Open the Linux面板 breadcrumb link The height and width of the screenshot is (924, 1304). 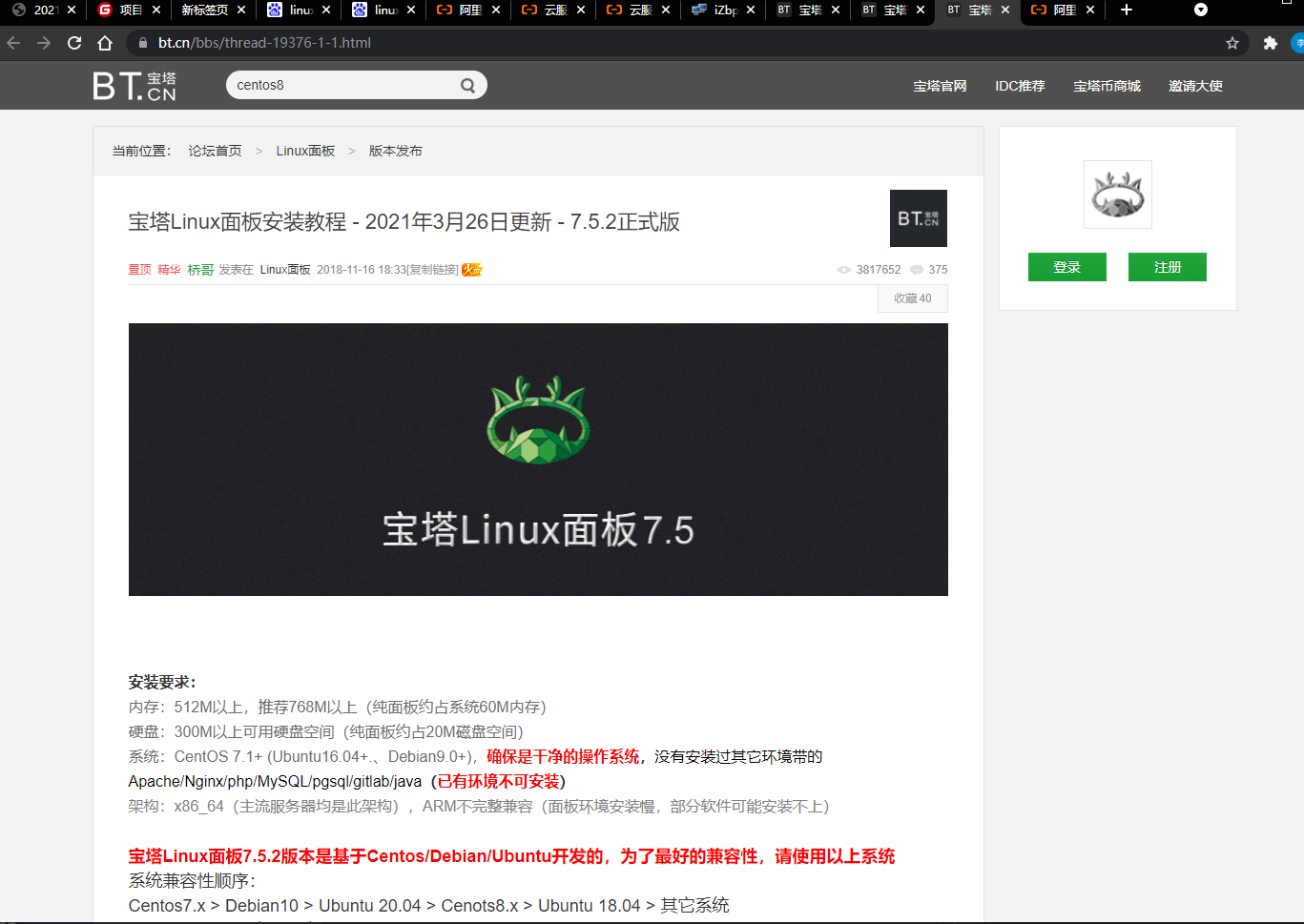pos(305,151)
